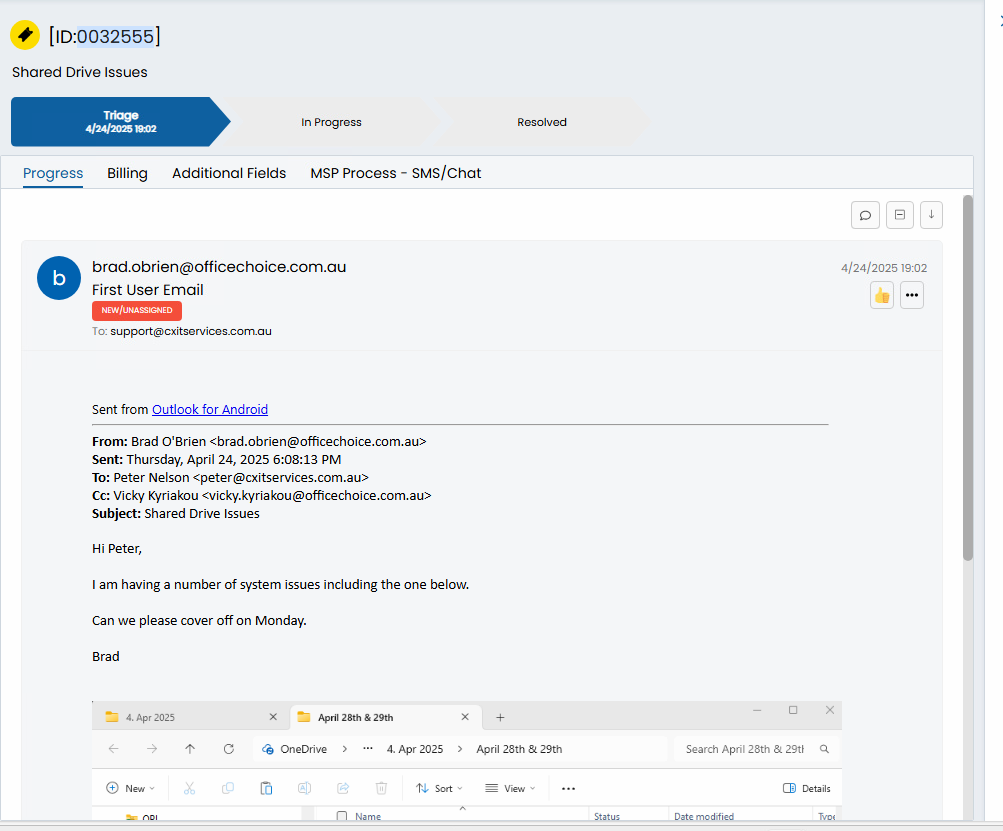Select ticket ID 0032555 text

tap(115, 36)
